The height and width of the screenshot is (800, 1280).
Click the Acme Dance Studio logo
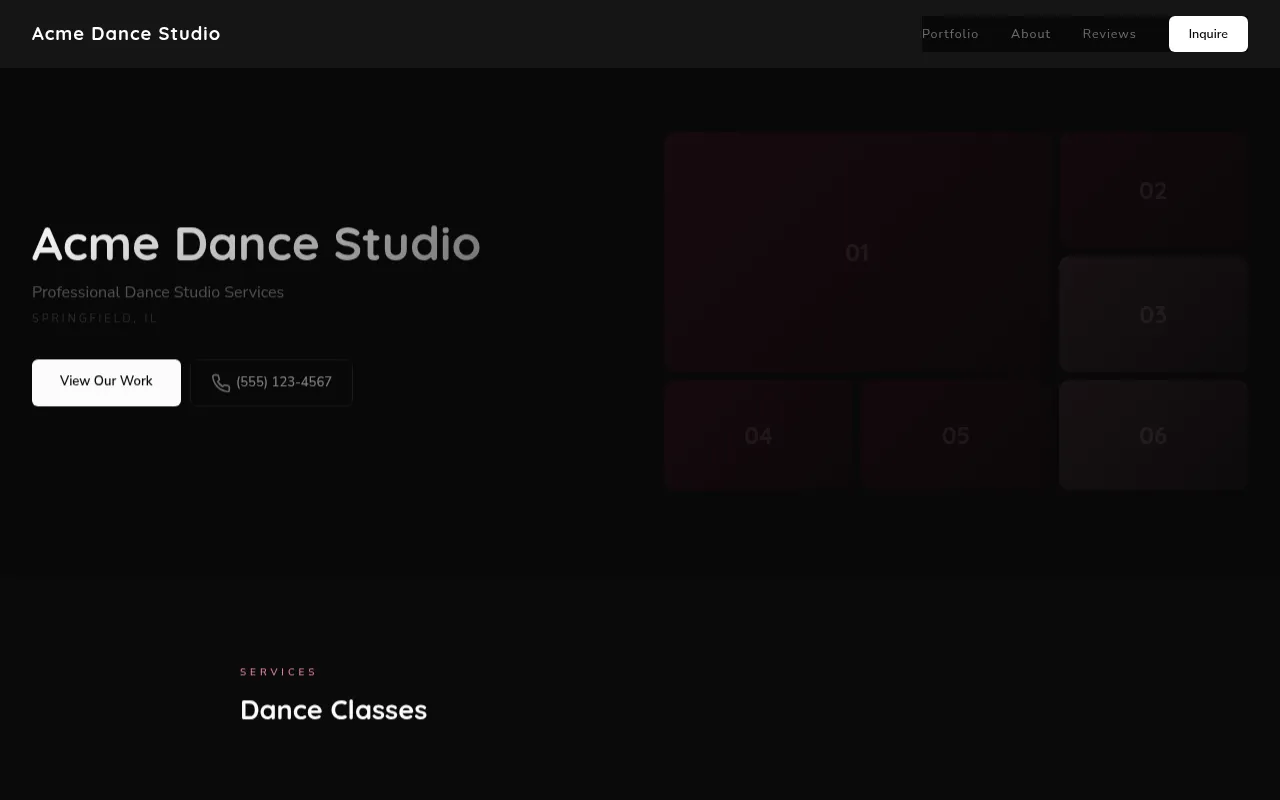click(x=126, y=33)
